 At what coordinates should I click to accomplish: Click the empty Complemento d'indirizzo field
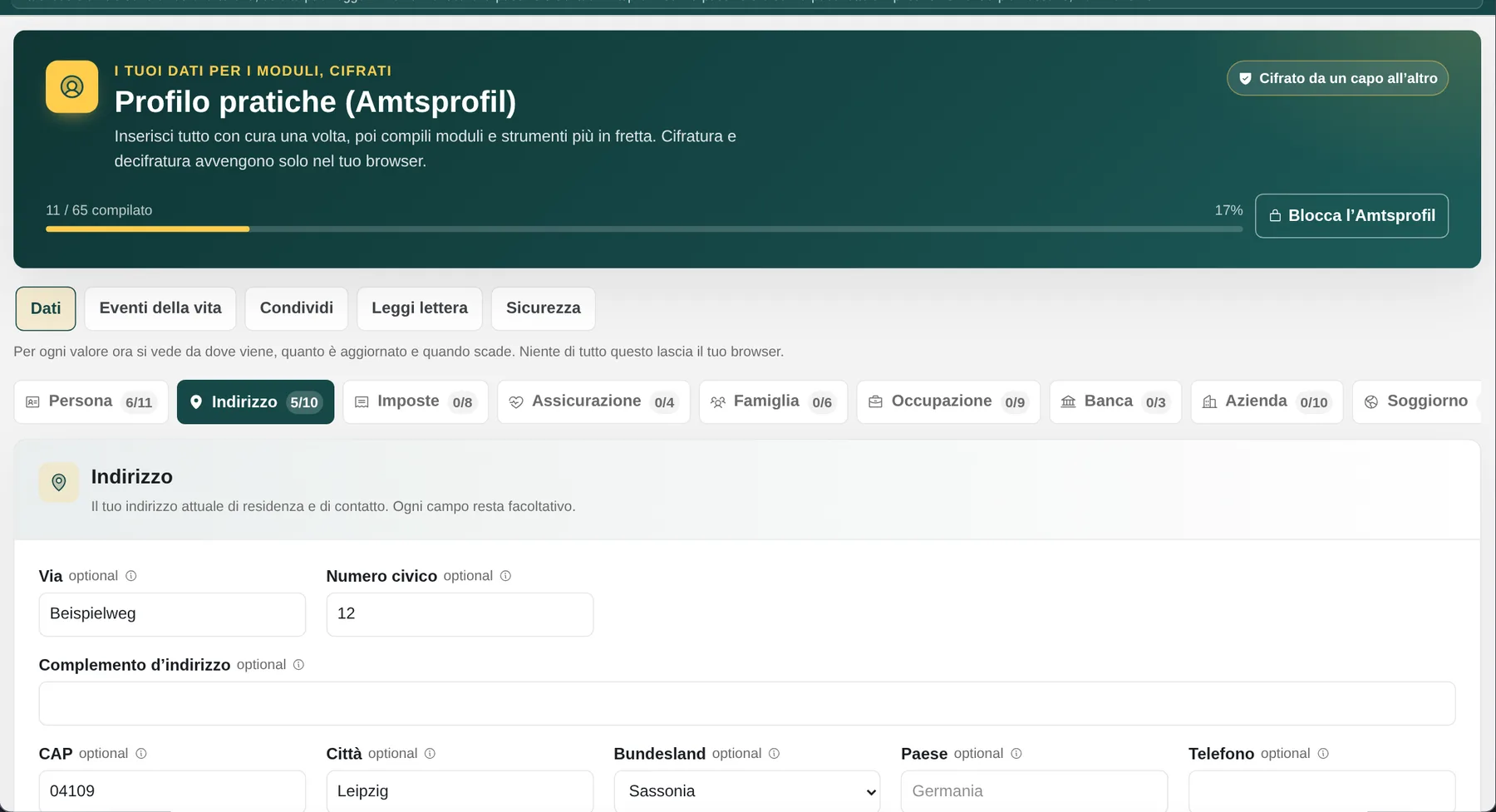tap(747, 703)
